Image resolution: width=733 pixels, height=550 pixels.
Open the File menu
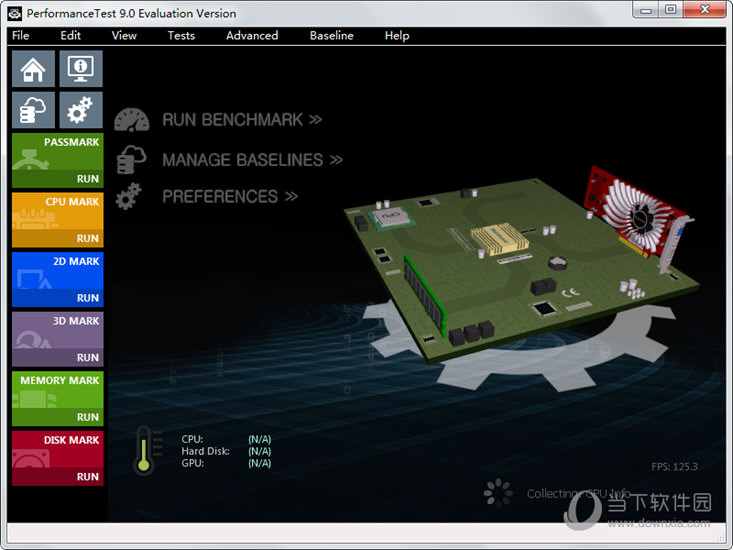point(20,36)
